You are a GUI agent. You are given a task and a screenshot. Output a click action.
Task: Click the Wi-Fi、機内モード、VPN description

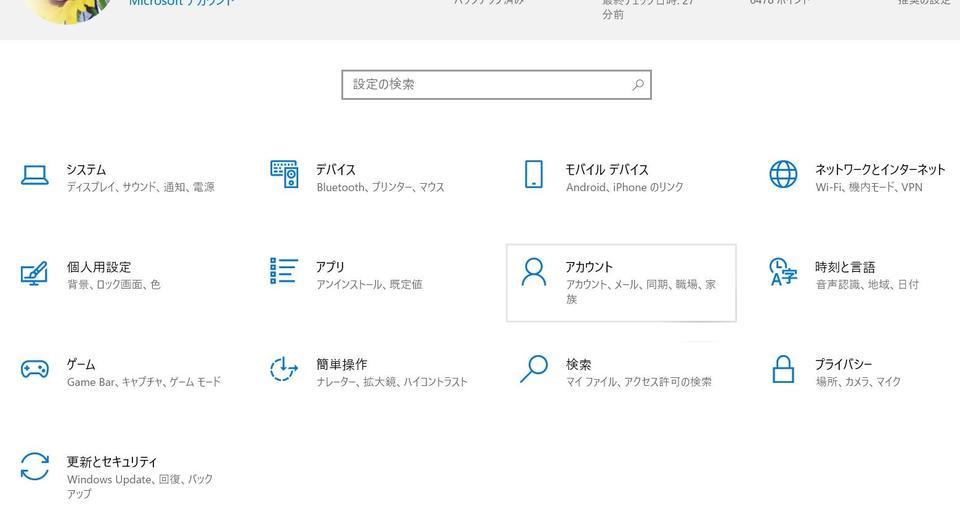(x=869, y=187)
